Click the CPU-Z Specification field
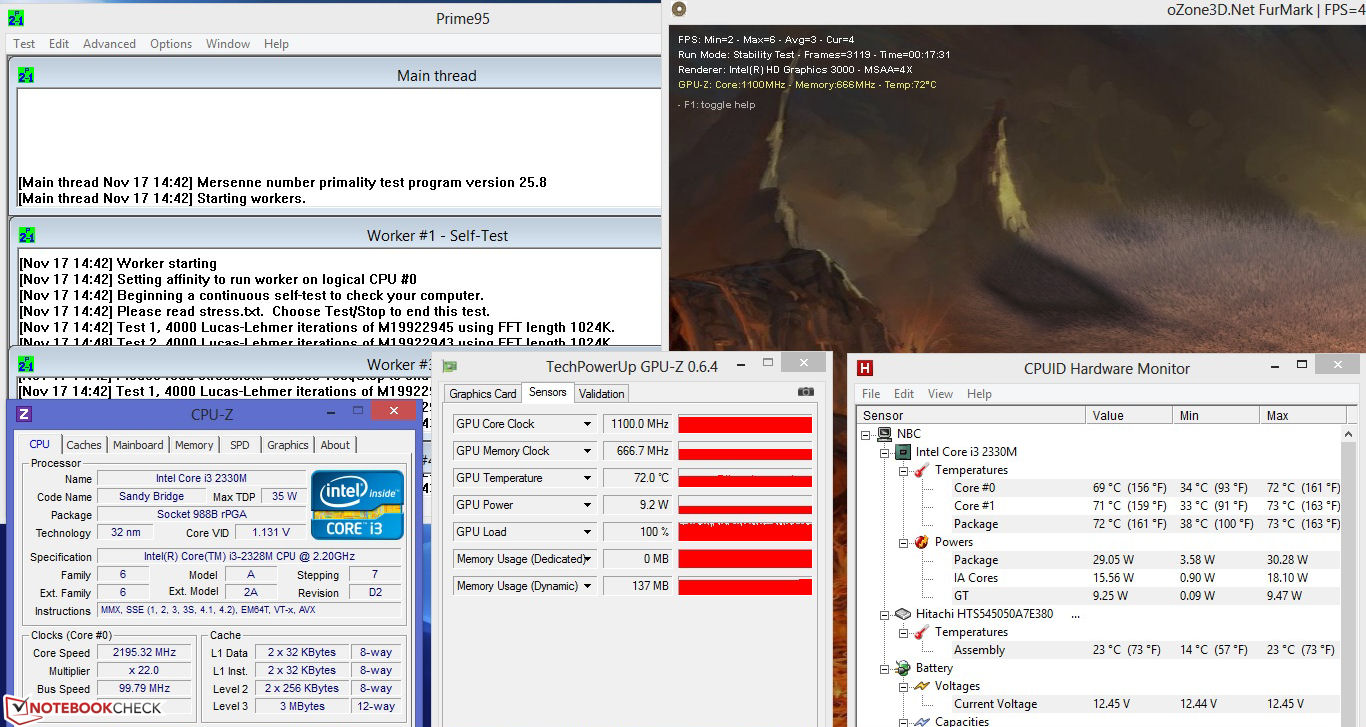 (x=249, y=557)
